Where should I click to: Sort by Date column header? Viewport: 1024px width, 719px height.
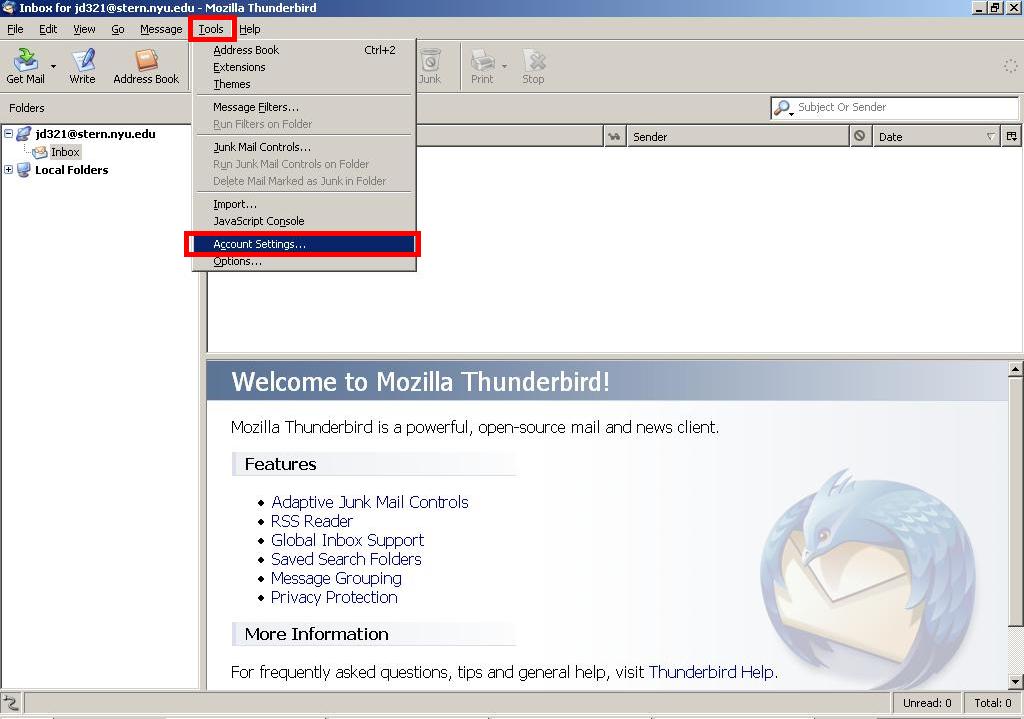pyautogui.click(x=936, y=136)
